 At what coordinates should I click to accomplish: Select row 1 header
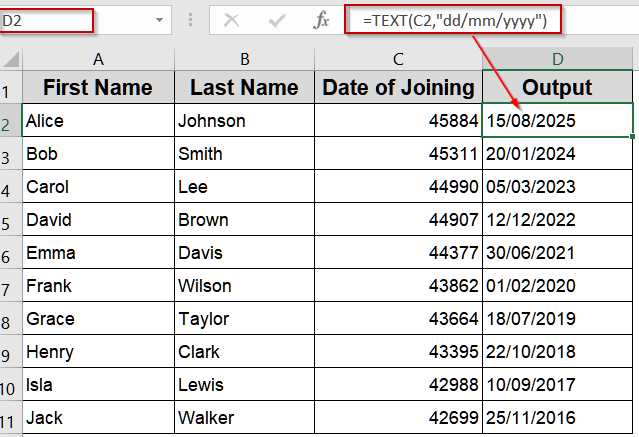coord(11,87)
